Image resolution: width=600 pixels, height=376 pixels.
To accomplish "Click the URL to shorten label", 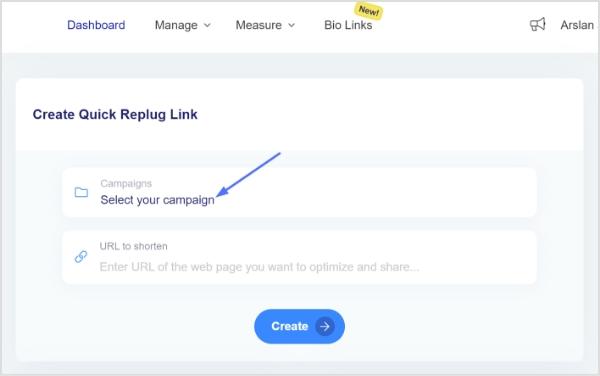I will pyautogui.click(x=133, y=246).
